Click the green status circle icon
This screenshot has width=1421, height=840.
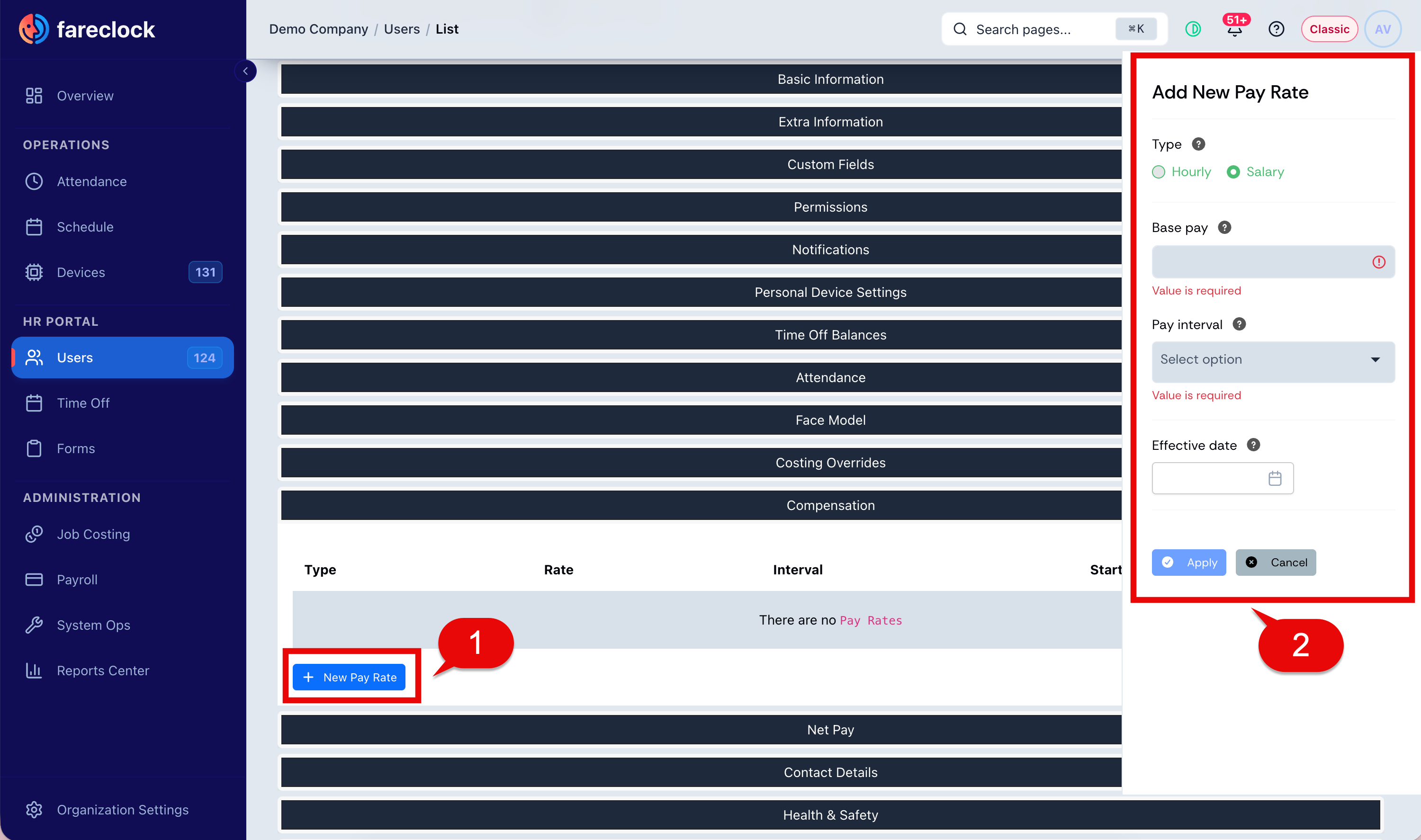click(x=1193, y=29)
